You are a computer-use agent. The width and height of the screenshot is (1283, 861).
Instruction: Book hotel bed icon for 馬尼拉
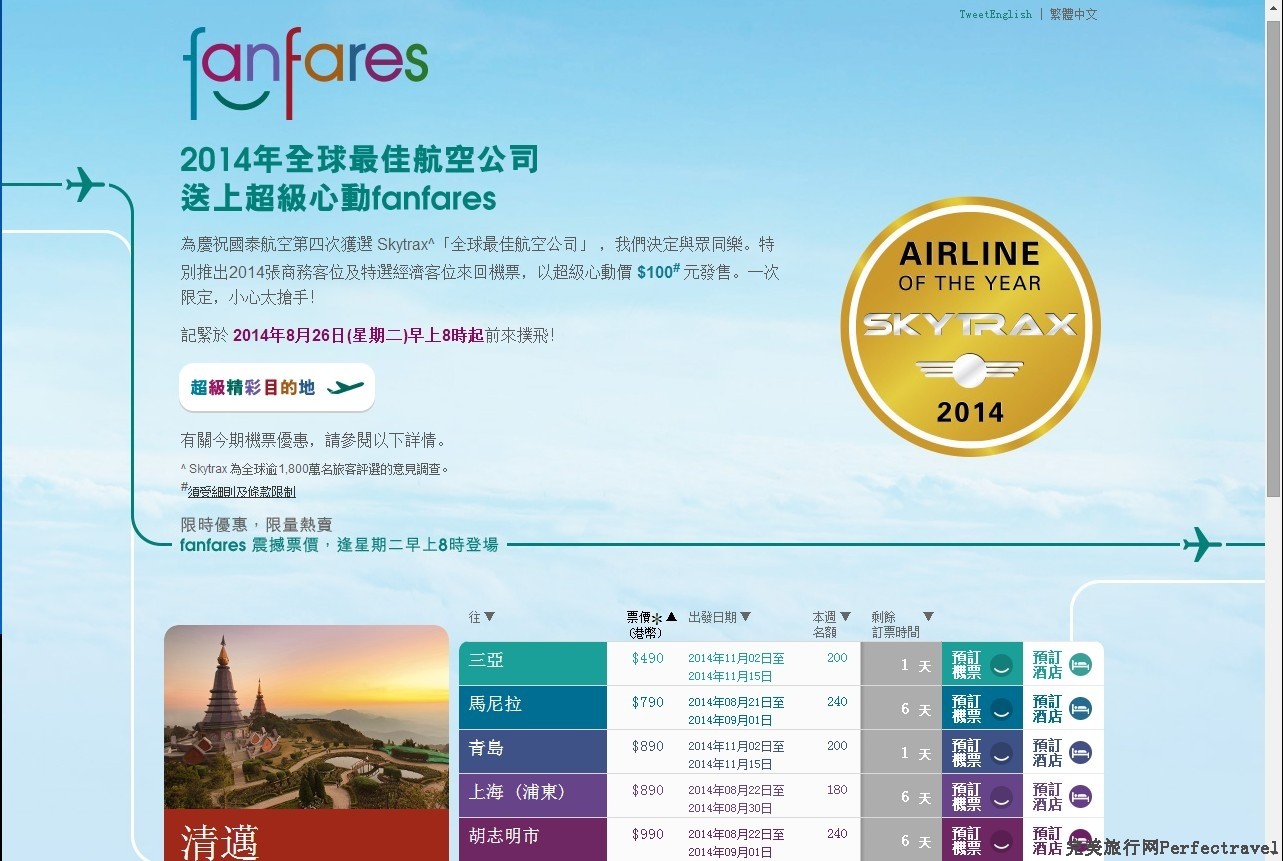[x=1080, y=709]
